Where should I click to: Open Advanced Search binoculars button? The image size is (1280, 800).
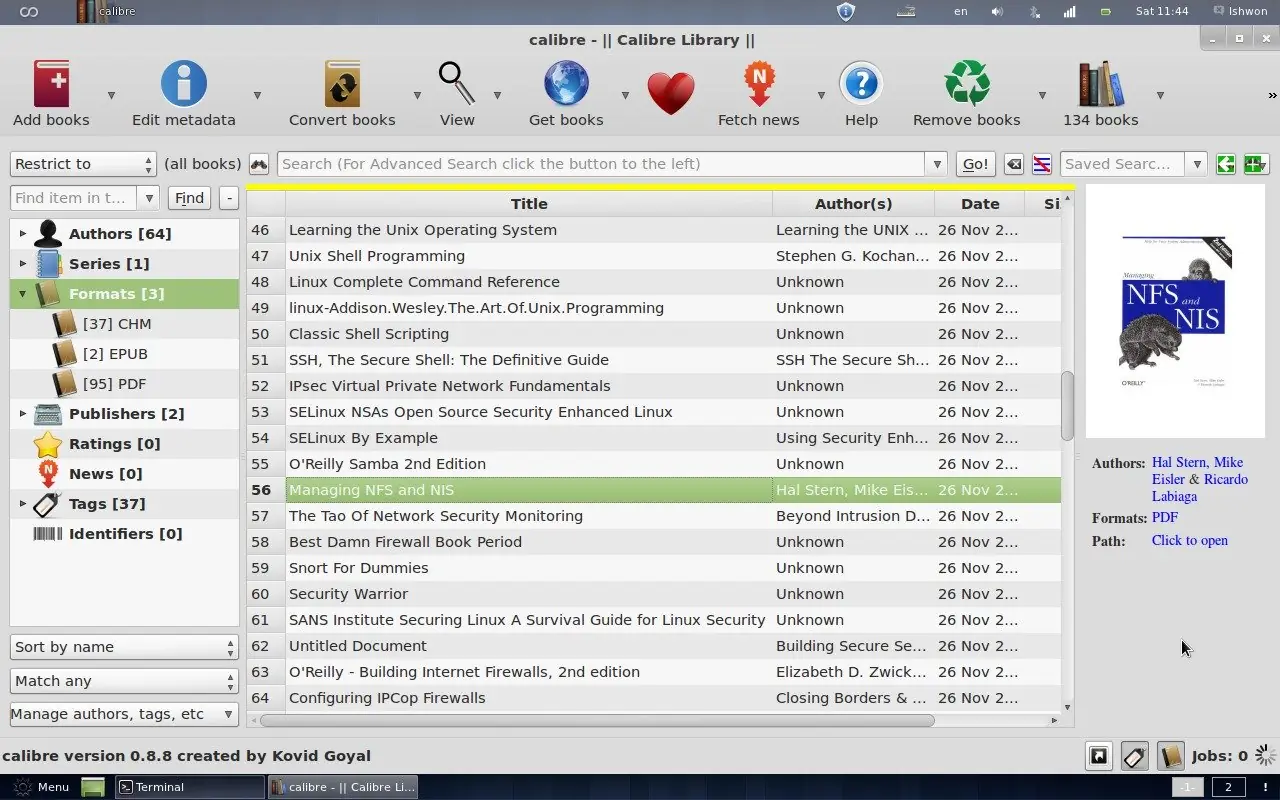click(259, 164)
